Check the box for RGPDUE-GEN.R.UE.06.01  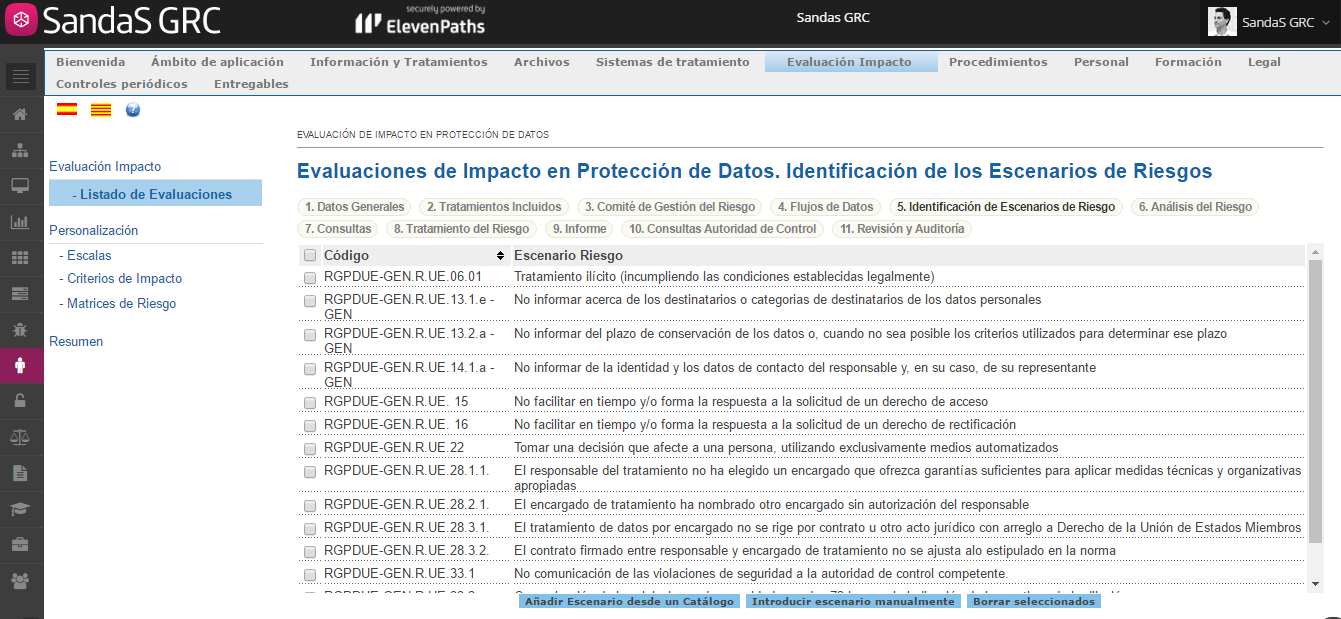[310, 277]
